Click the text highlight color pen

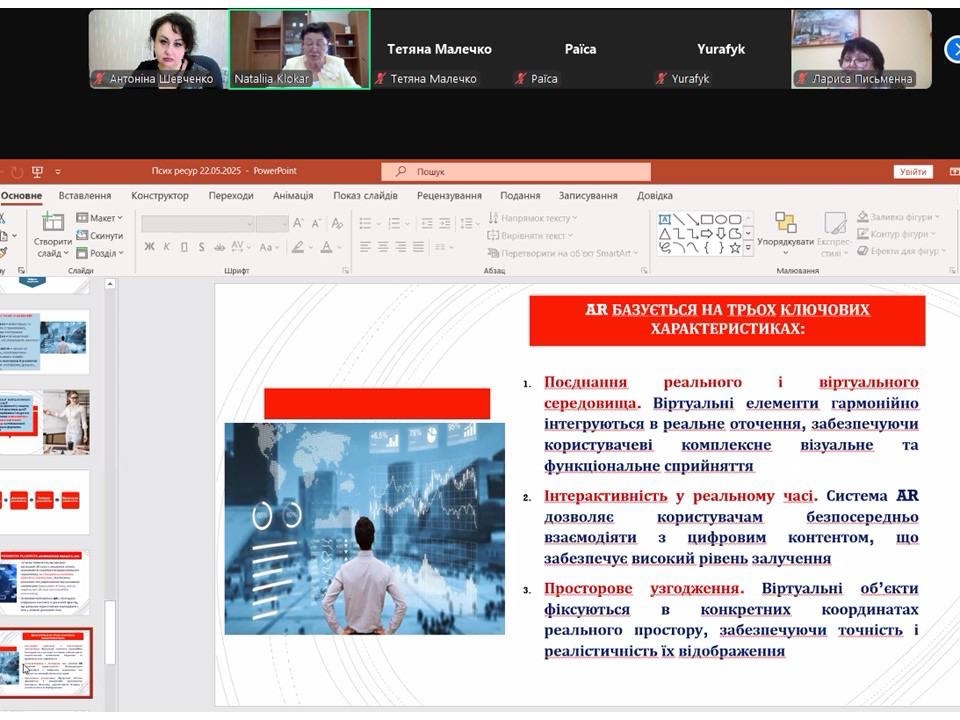(298, 247)
